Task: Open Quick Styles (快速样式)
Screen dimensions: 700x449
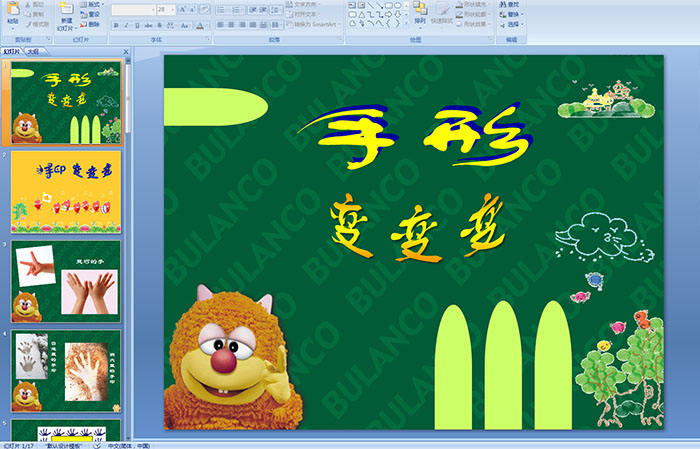Action: 442,13
